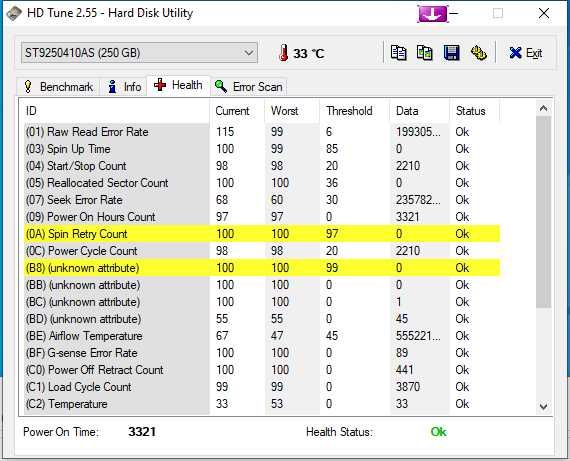The width and height of the screenshot is (570, 461).
Task: Click the 33 °C temperature reading
Action: (x=309, y=53)
